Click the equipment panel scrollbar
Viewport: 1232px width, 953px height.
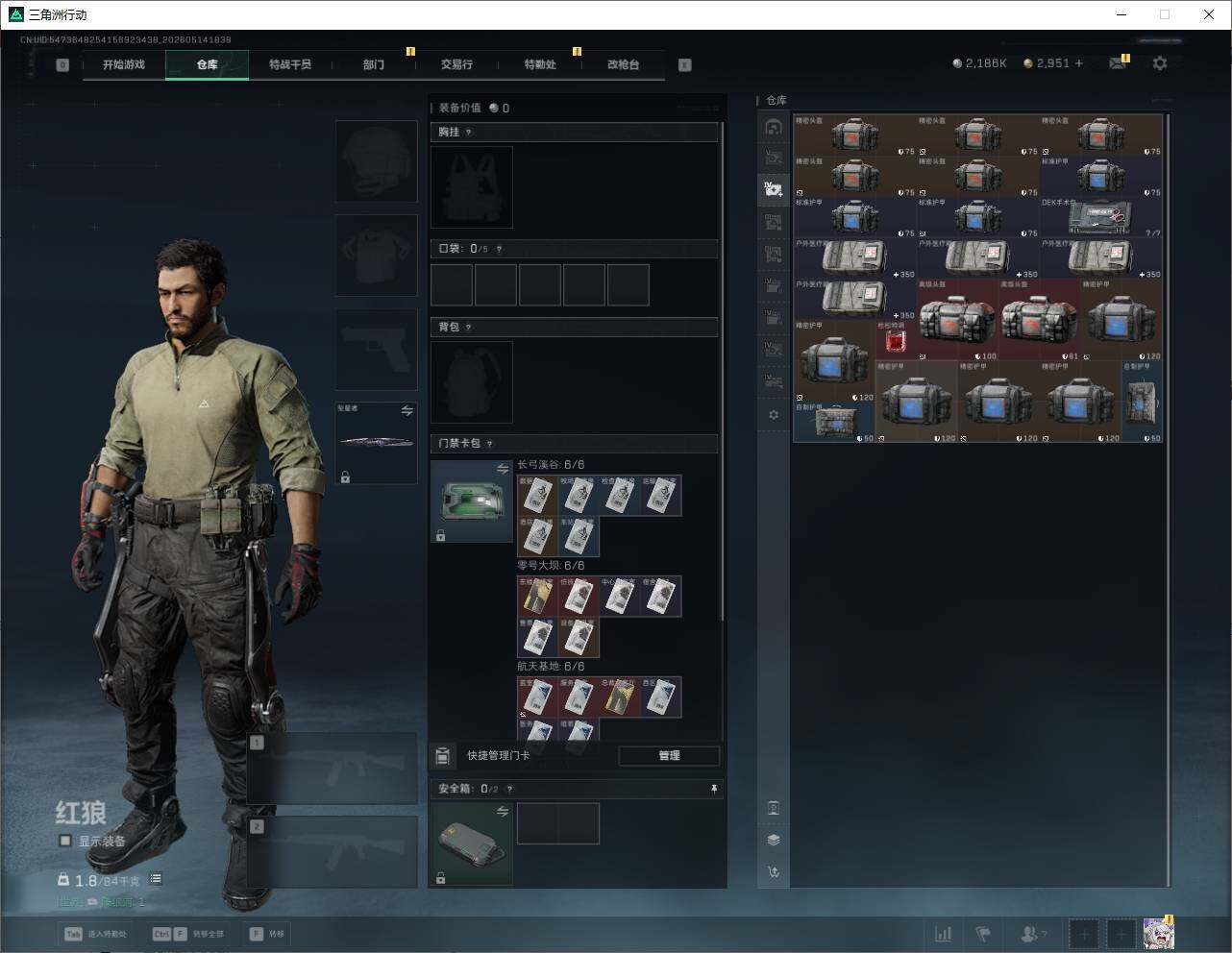(x=723, y=370)
